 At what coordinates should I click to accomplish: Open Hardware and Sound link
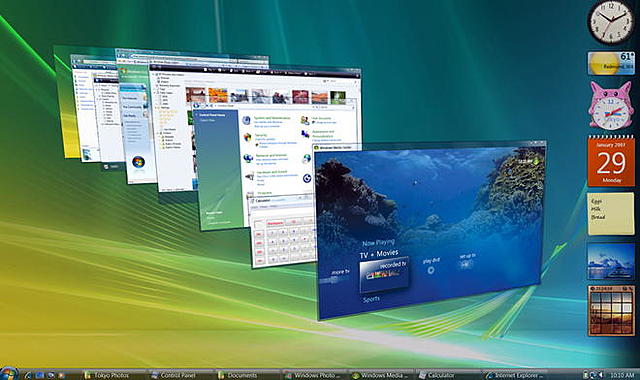[272, 173]
